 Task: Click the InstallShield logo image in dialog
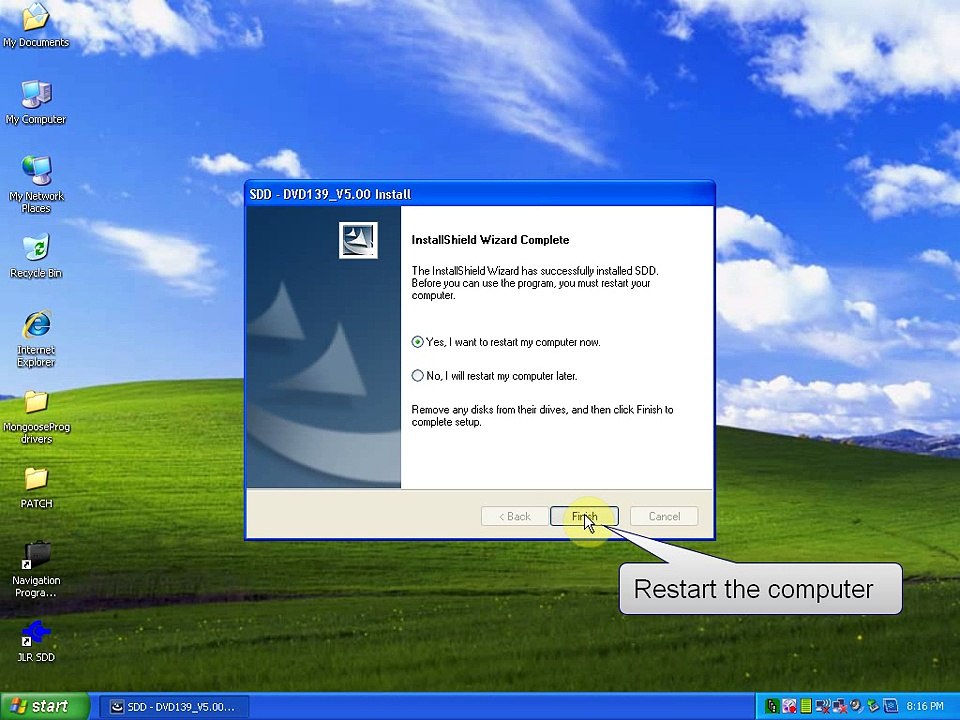point(358,240)
